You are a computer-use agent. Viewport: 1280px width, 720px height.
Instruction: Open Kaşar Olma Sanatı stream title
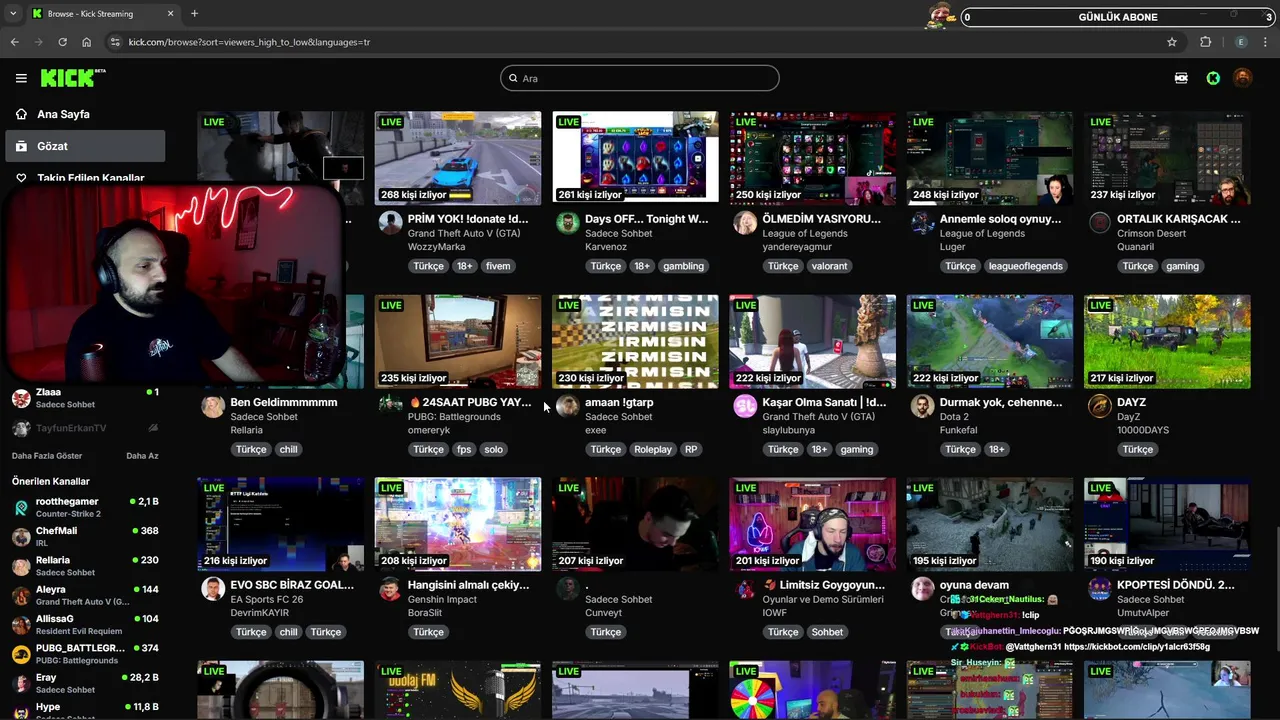coord(824,402)
